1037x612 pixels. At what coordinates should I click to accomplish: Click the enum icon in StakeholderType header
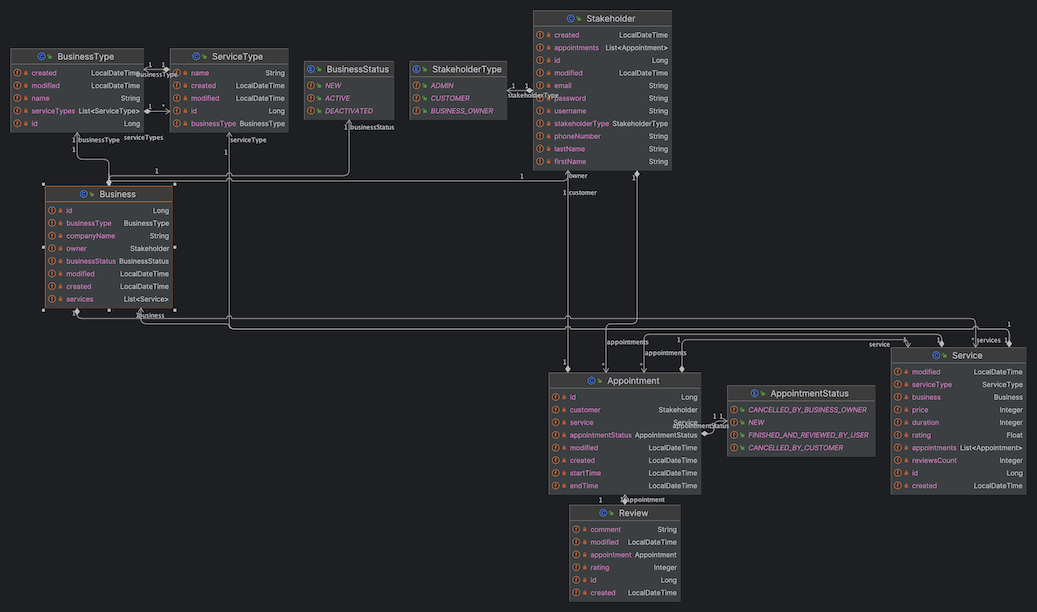[416, 69]
